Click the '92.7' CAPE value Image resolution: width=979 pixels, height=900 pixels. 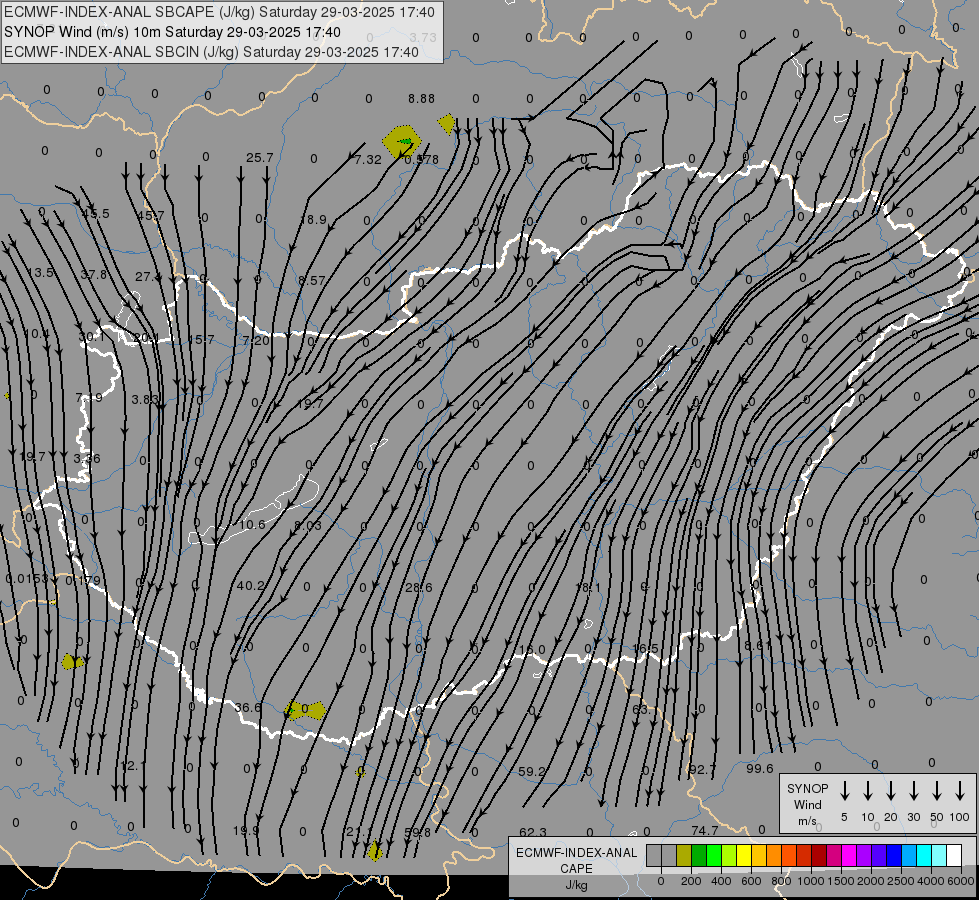tap(702, 769)
